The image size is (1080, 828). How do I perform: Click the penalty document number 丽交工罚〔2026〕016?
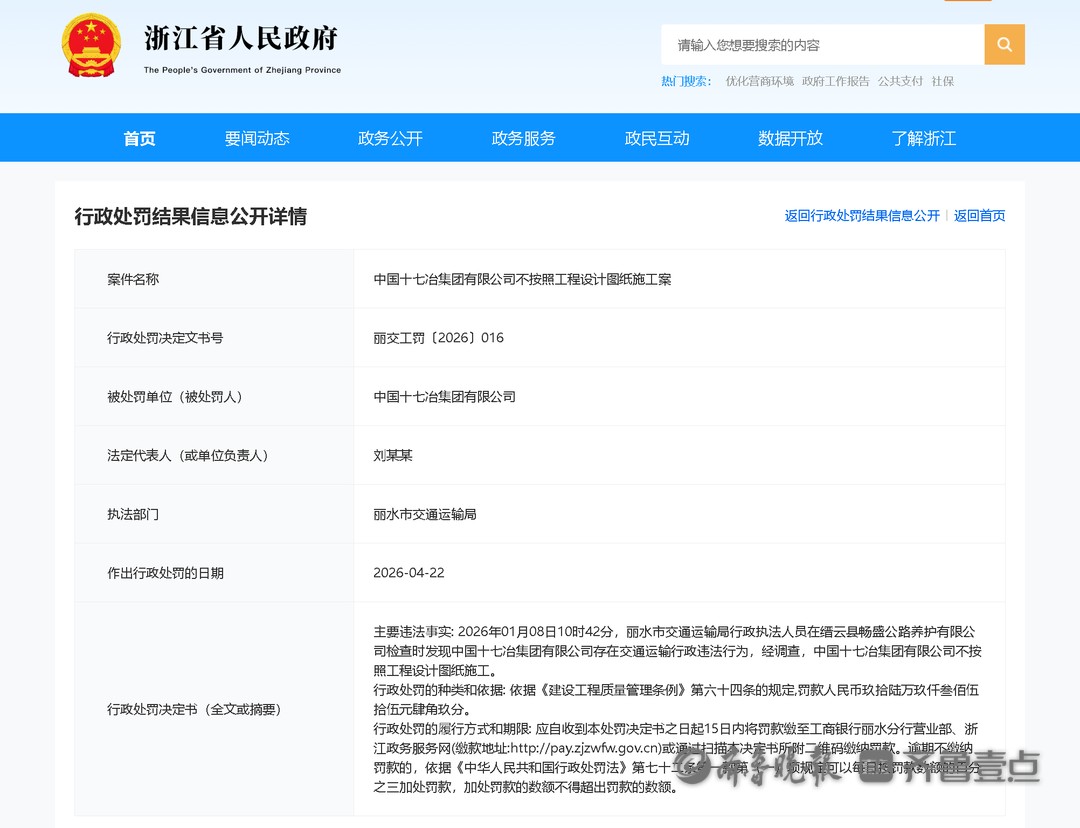438,338
